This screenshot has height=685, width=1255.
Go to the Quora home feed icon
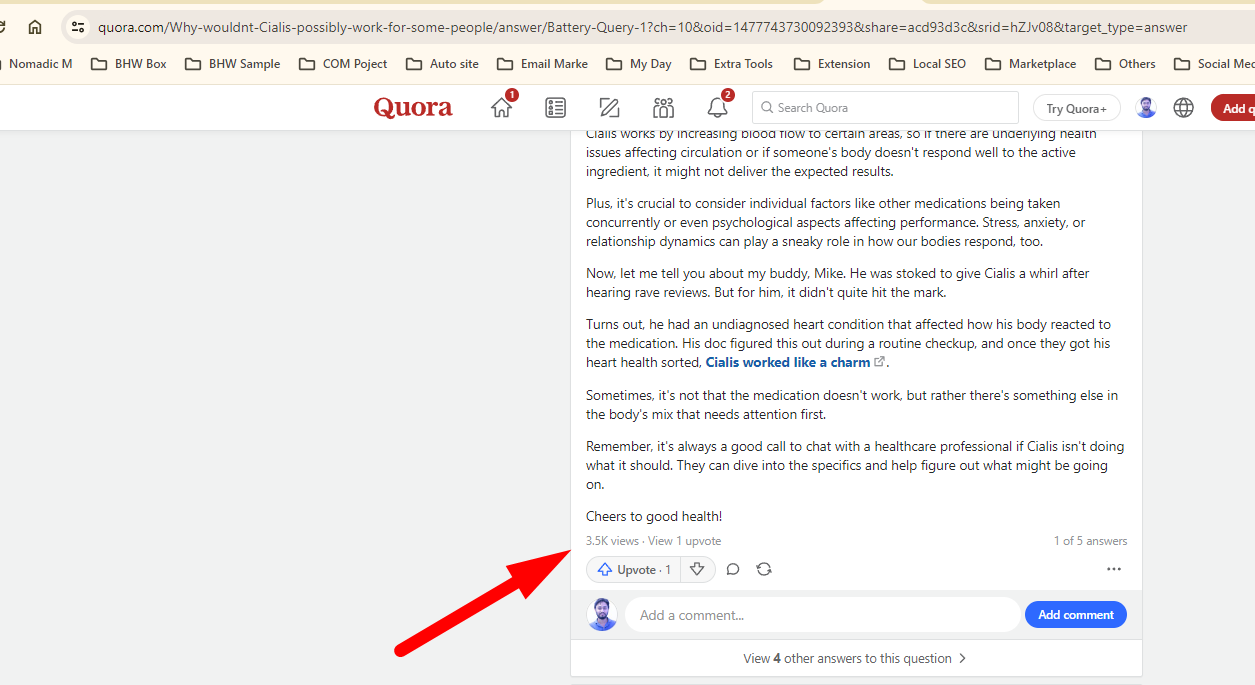(x=501, y=108)
